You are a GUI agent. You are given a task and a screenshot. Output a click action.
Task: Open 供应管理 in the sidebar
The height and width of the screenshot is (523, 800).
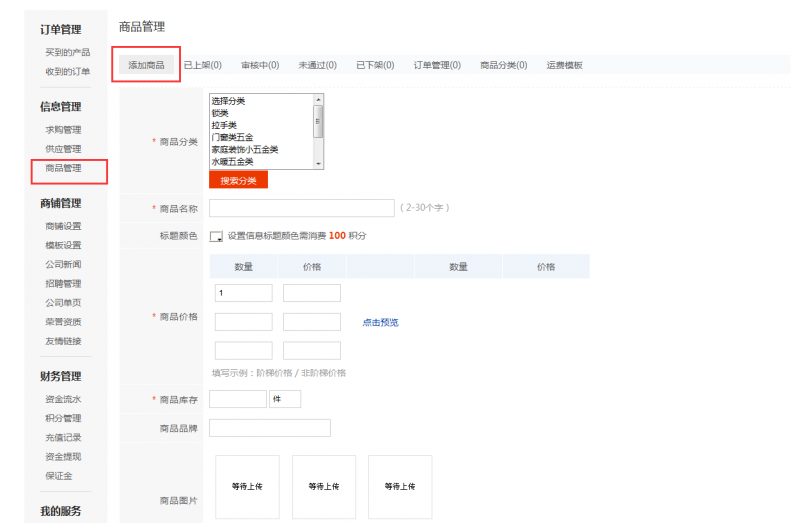pos(63,149)
